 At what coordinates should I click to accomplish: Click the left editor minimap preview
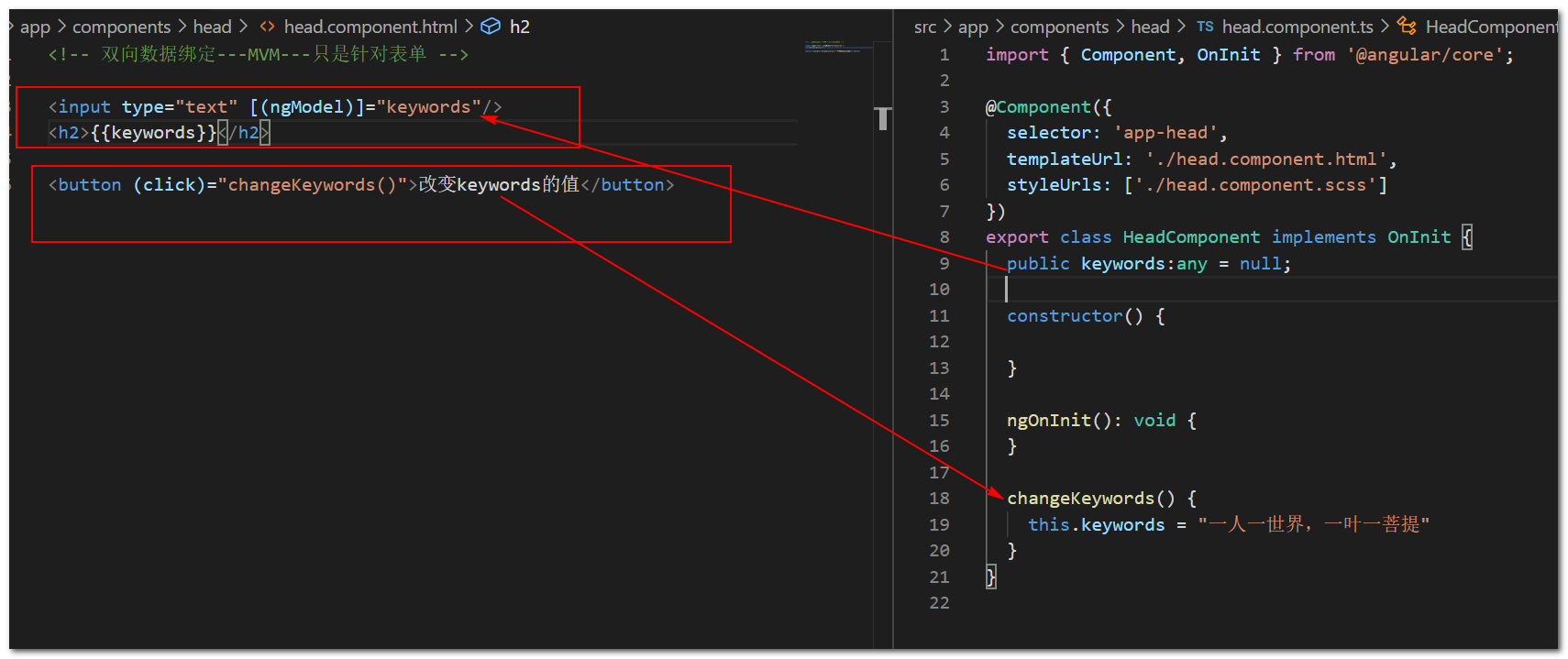[x=838, y=46]
